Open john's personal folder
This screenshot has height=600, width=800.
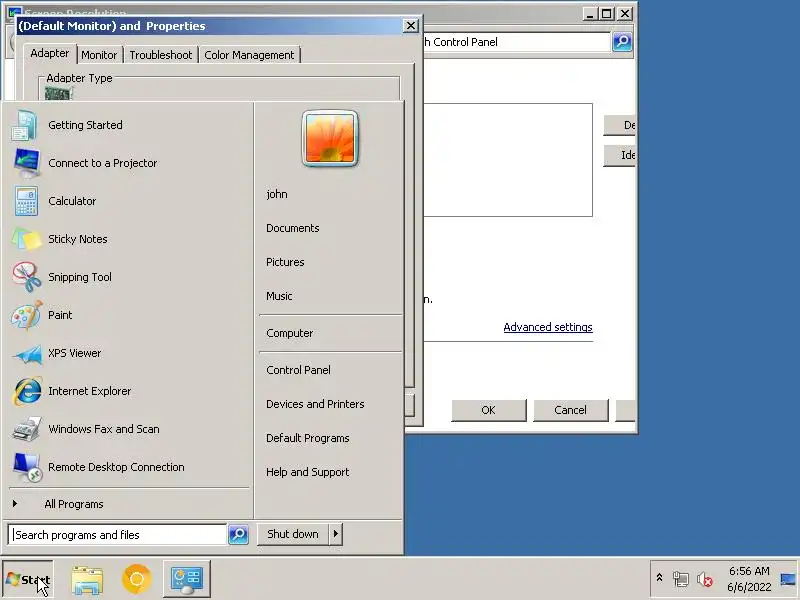click(277, 194)
